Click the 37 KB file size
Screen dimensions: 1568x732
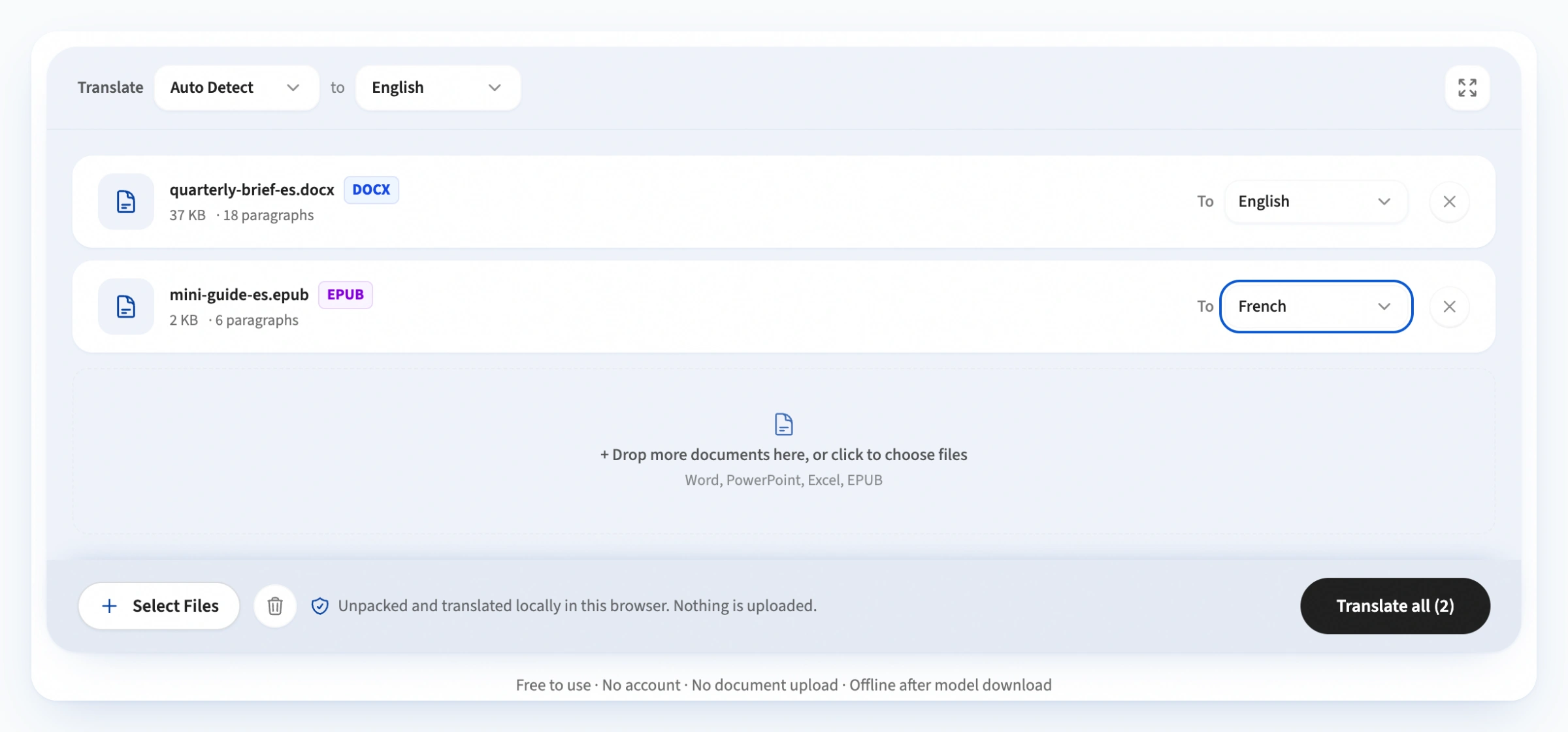pyautogui.click(x=188, y=215)
